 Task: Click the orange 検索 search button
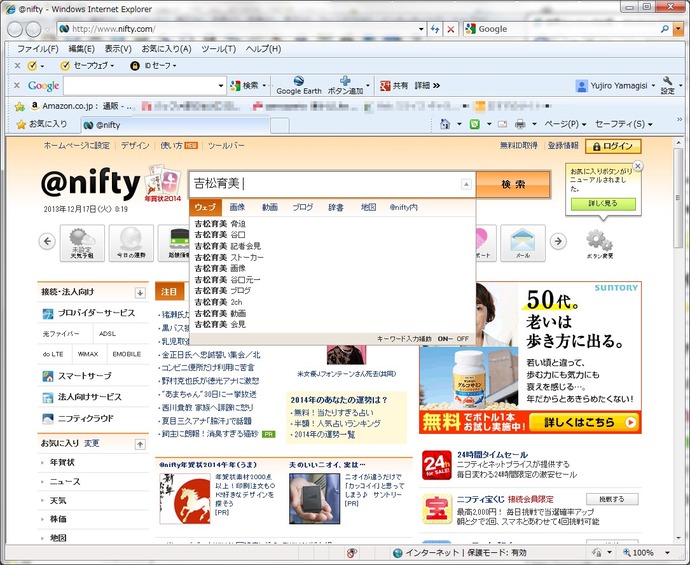coord(513,184)
